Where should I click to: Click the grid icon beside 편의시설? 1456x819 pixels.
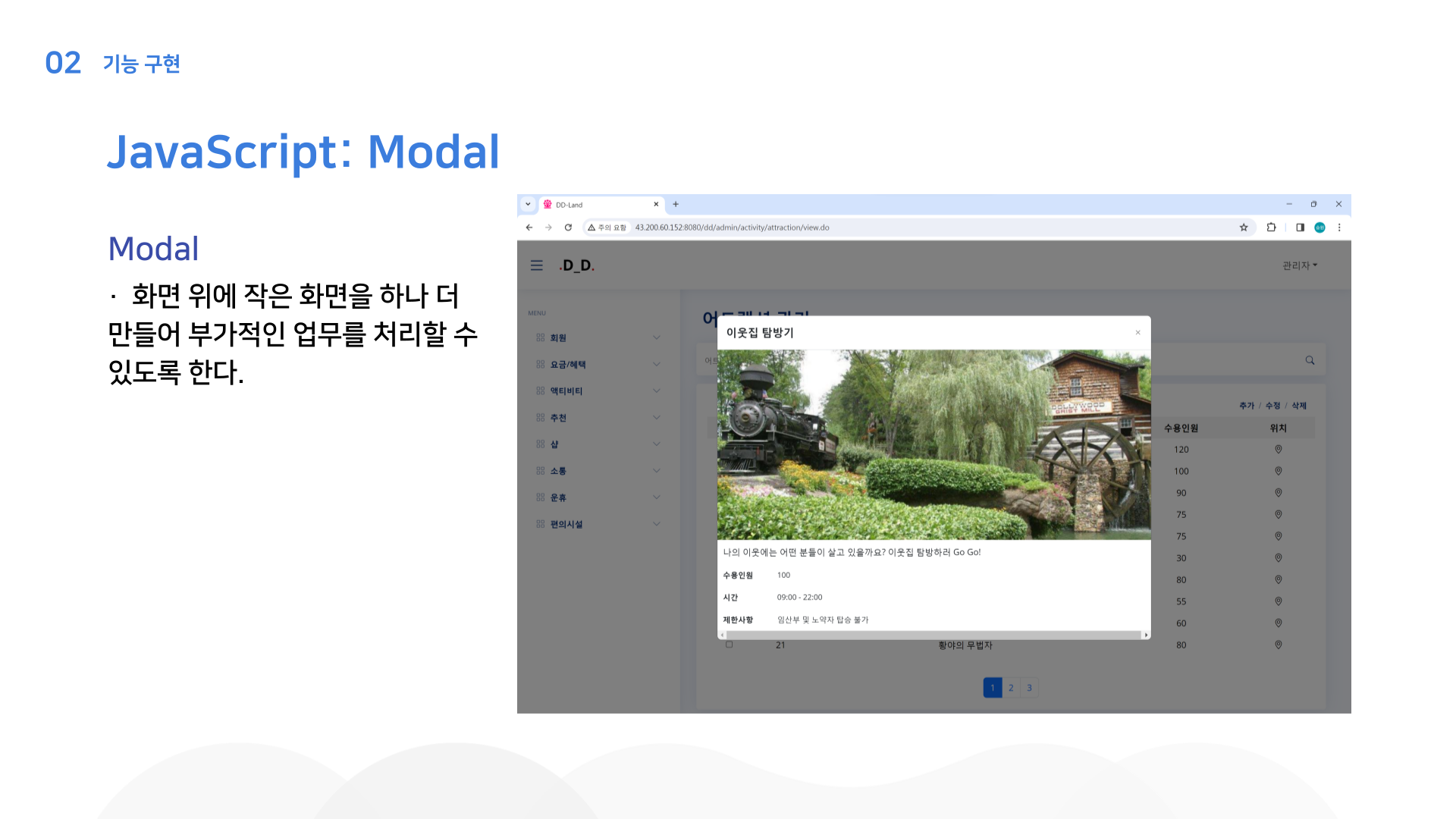coord(541,524)
